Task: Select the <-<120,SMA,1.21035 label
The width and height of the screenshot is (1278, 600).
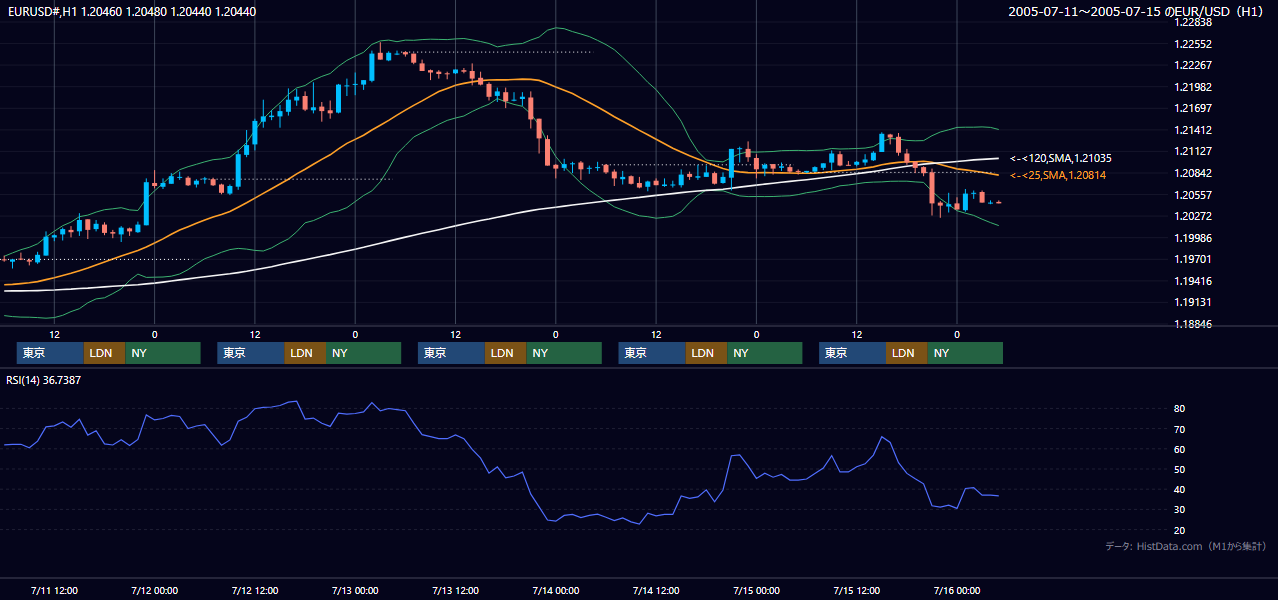Action: pyautogui.click(x=1061, y=158)
